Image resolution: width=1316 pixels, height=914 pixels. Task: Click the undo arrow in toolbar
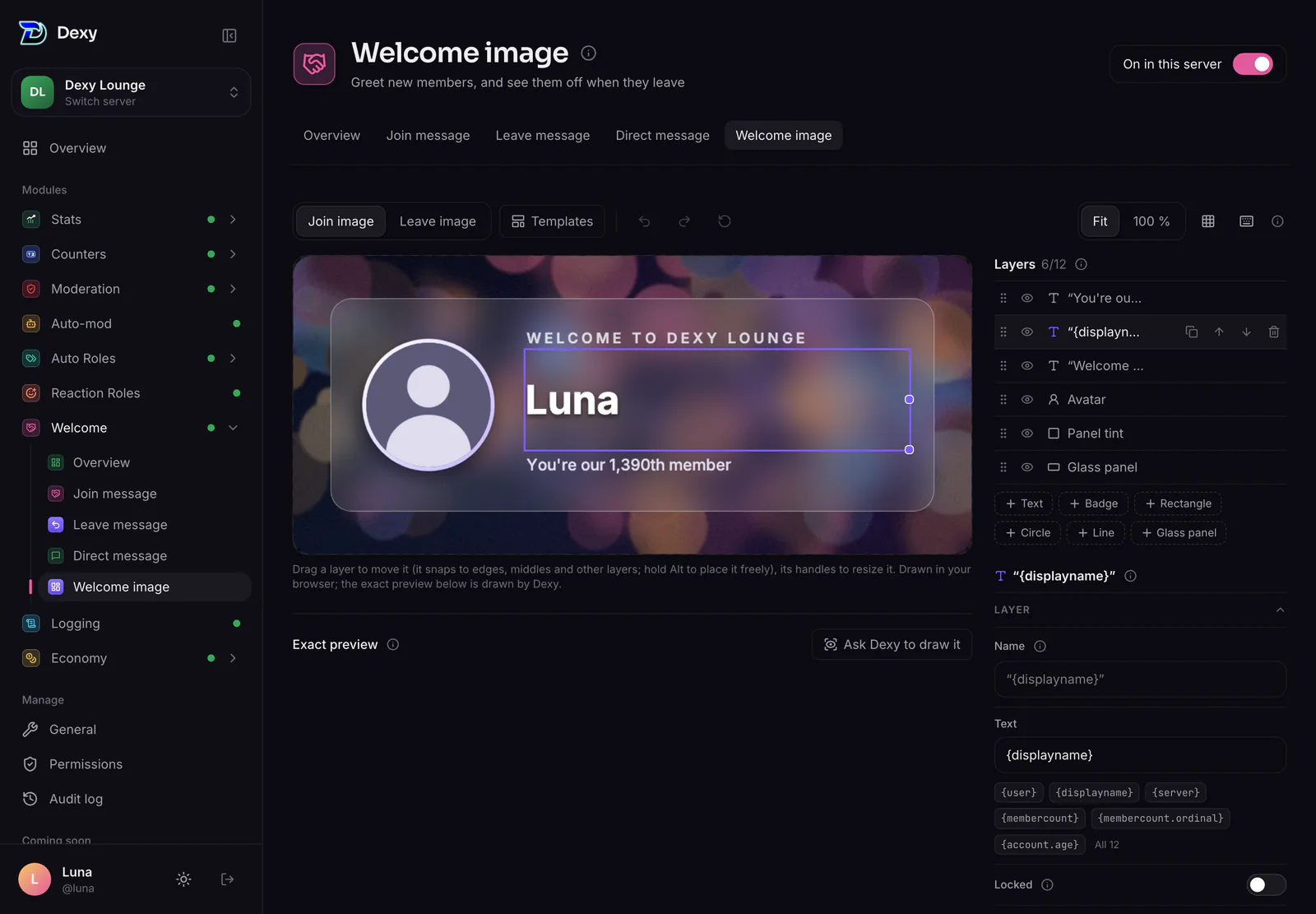coord(644,221)
